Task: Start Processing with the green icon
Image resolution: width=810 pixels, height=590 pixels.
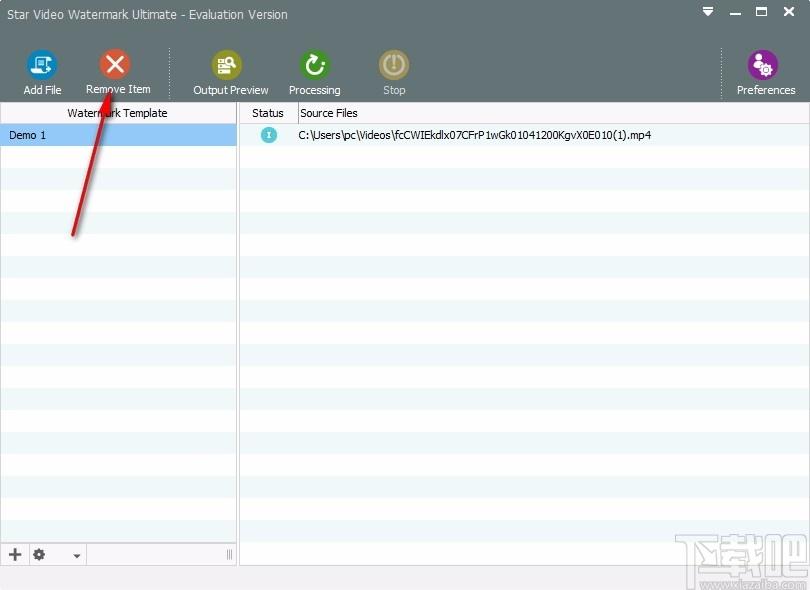Action: point(315,65)
